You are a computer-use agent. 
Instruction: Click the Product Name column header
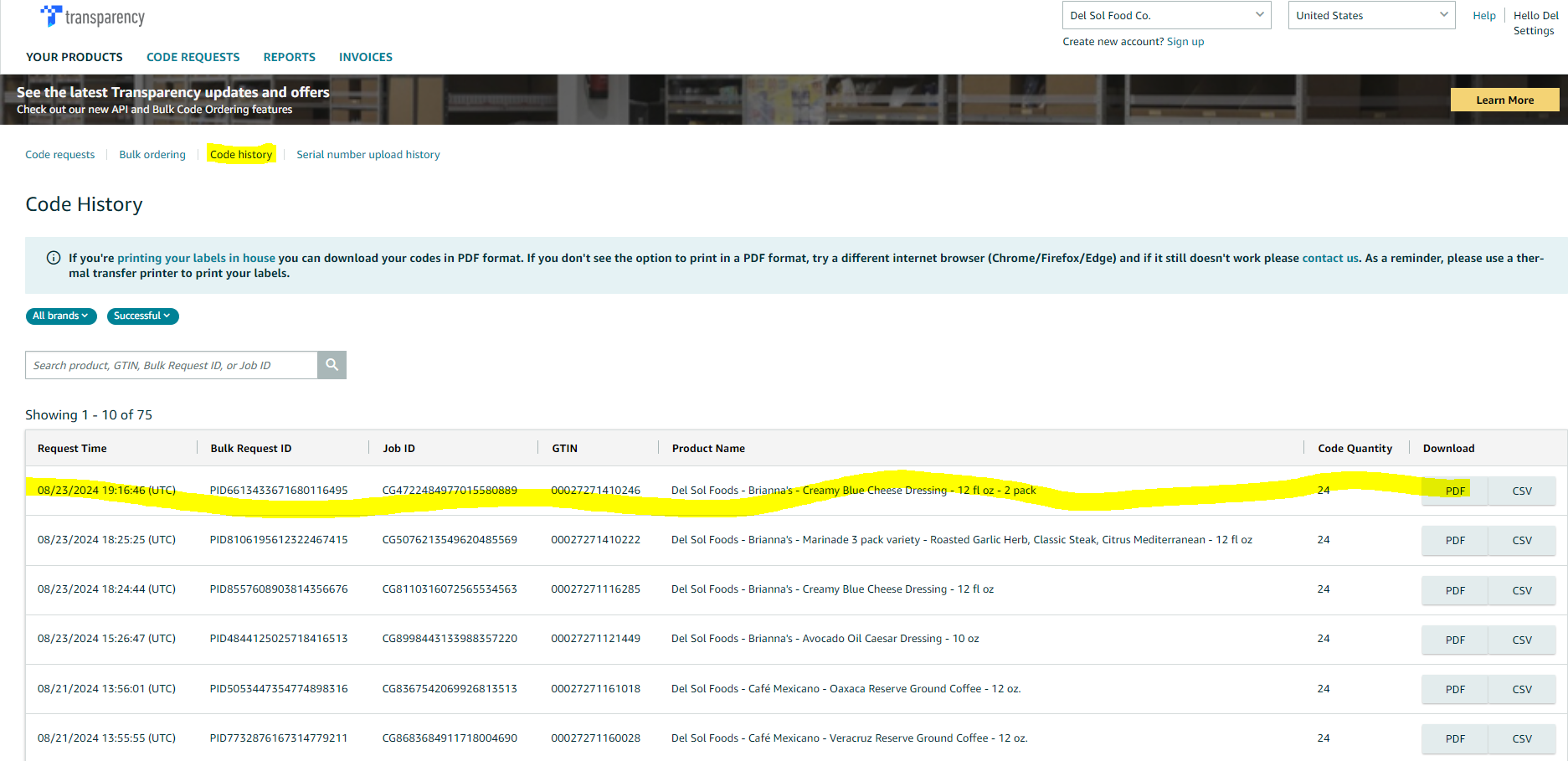point(708,448)
